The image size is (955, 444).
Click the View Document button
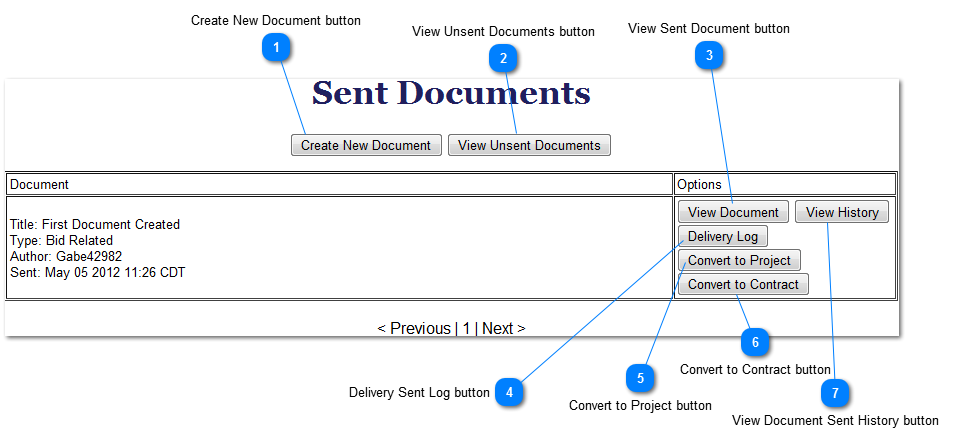tap(733, 212)
